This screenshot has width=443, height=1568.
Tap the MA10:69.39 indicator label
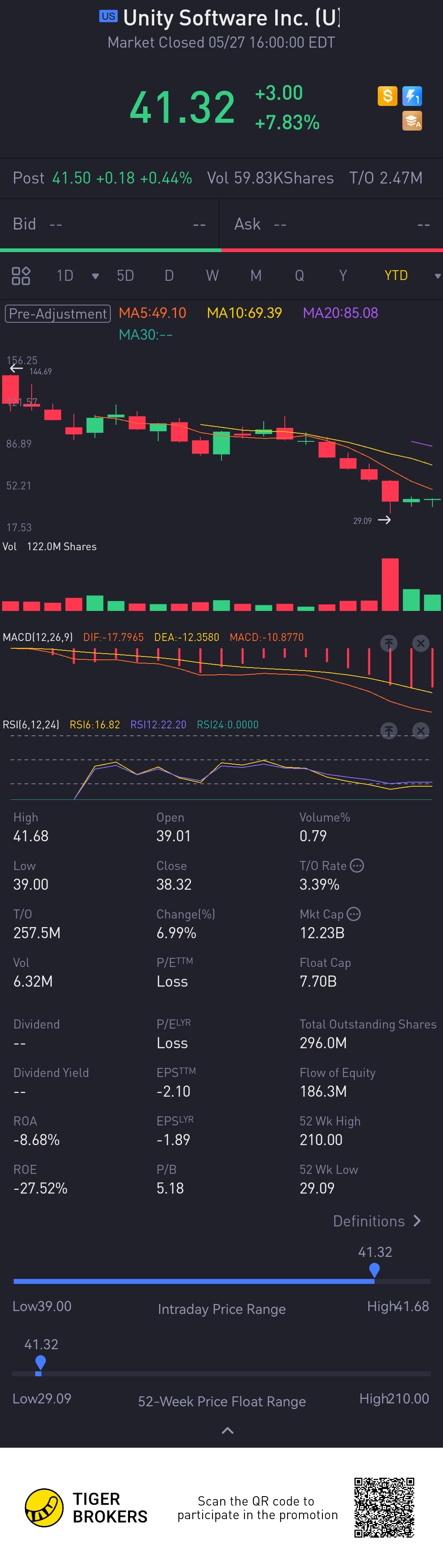click(x=244, y=313)
